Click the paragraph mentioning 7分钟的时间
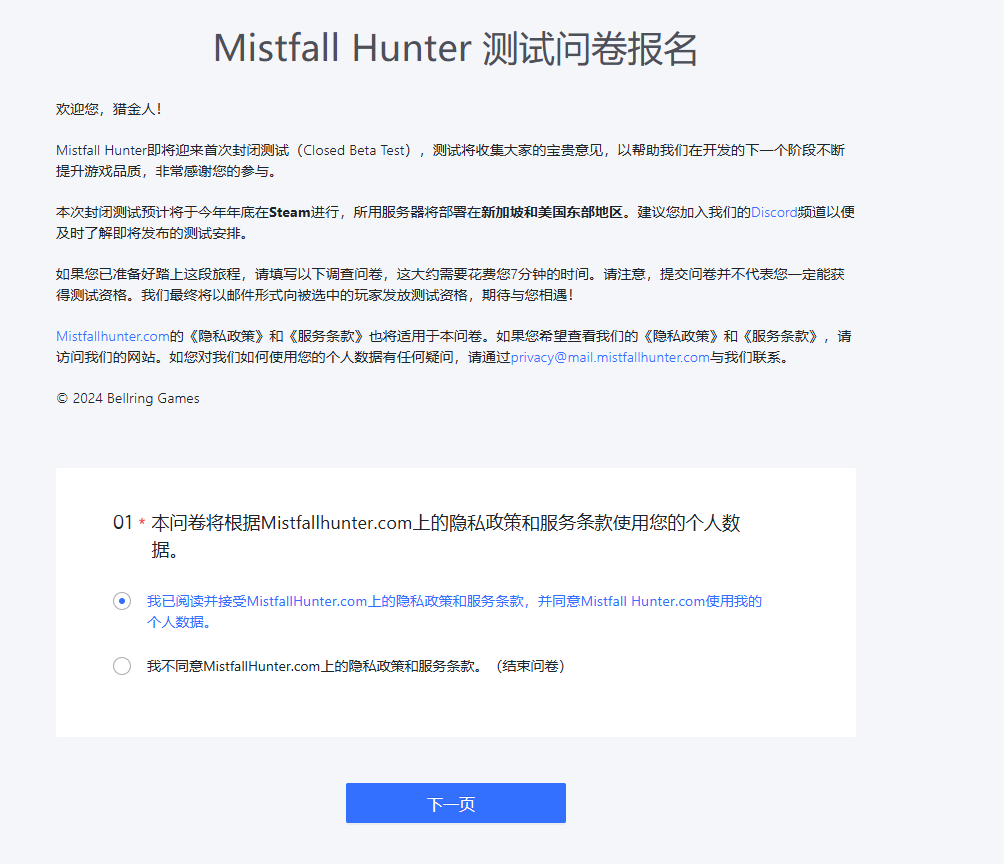The width and height of the screenshot is (1004, 864). [x=450, y=284]
